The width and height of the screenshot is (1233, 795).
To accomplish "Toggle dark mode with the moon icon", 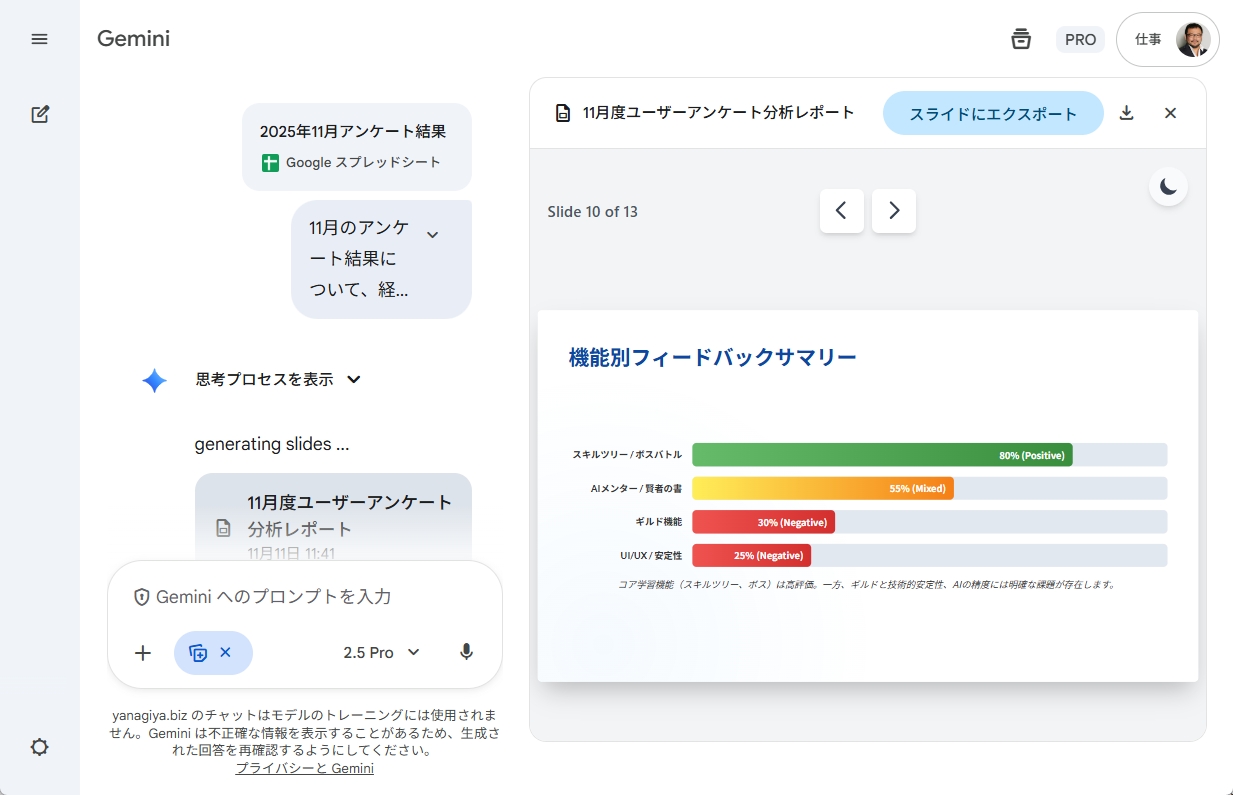I will (1168, 186).
